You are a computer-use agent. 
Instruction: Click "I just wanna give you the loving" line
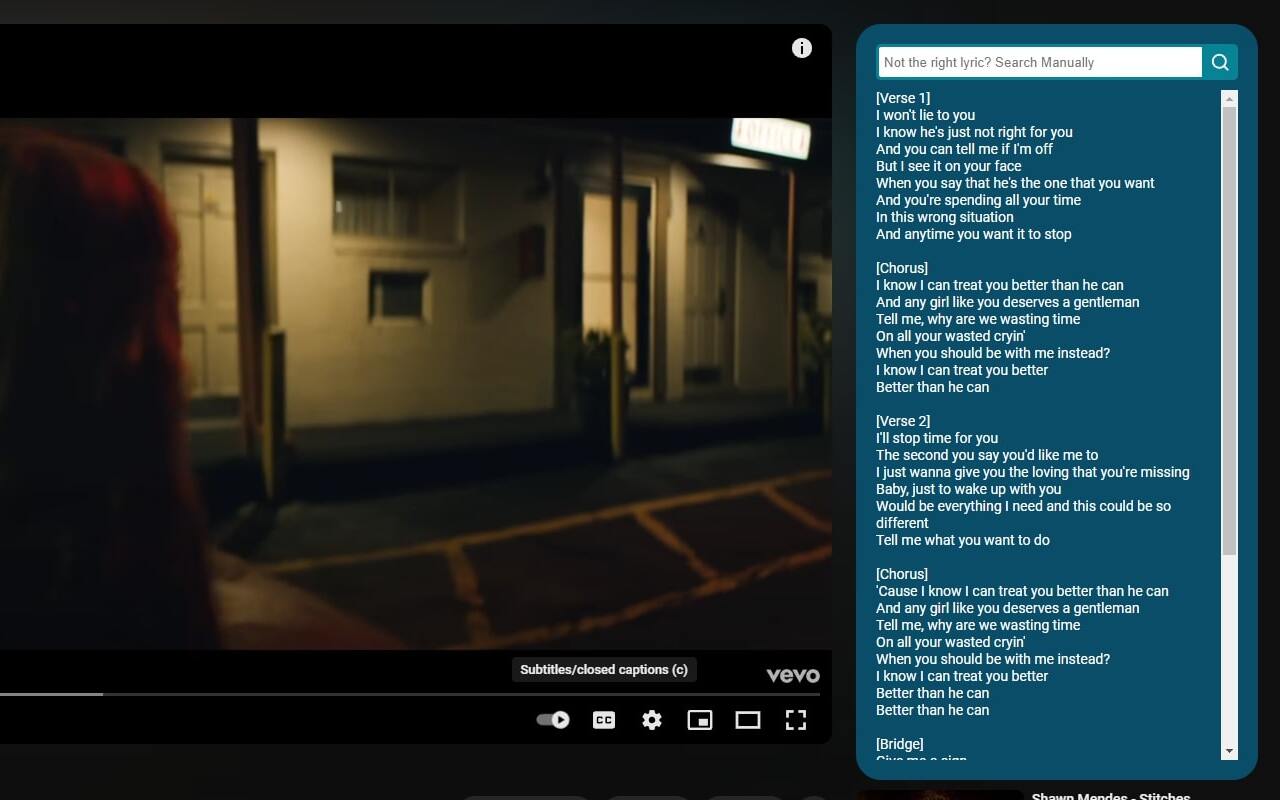(1033, 472)
